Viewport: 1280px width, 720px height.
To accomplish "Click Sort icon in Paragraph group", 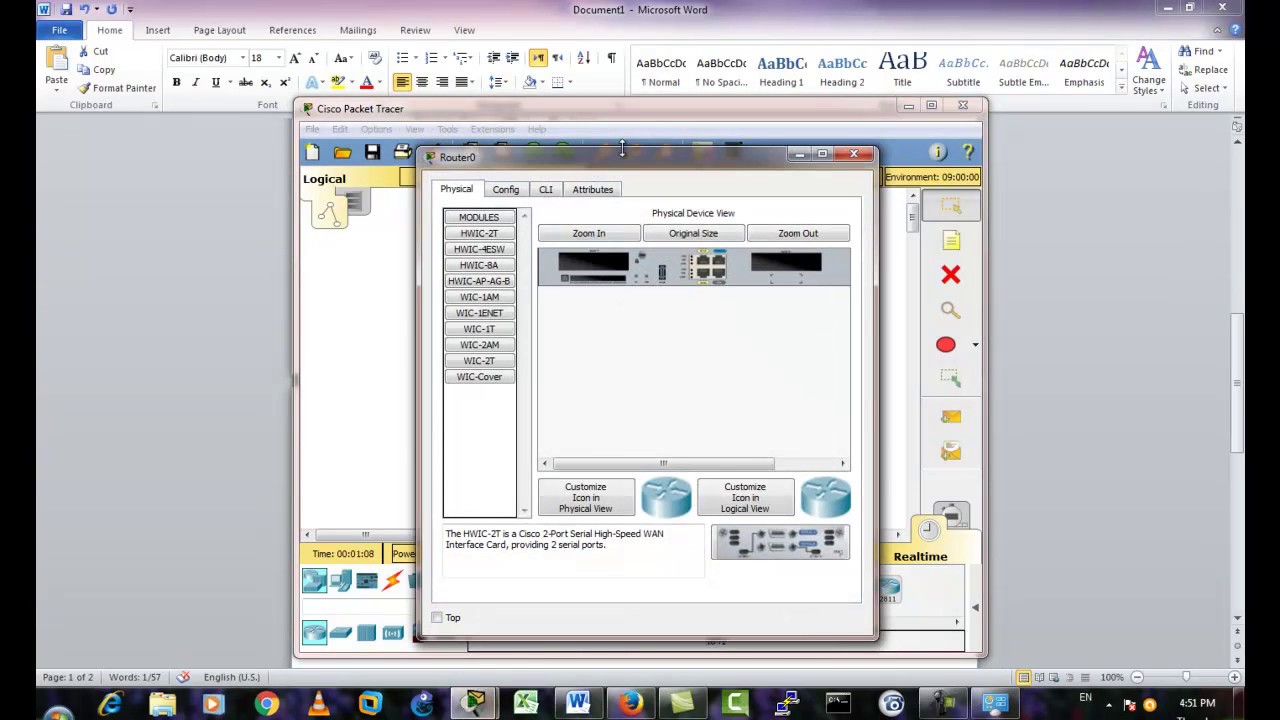I will (584, 58).
